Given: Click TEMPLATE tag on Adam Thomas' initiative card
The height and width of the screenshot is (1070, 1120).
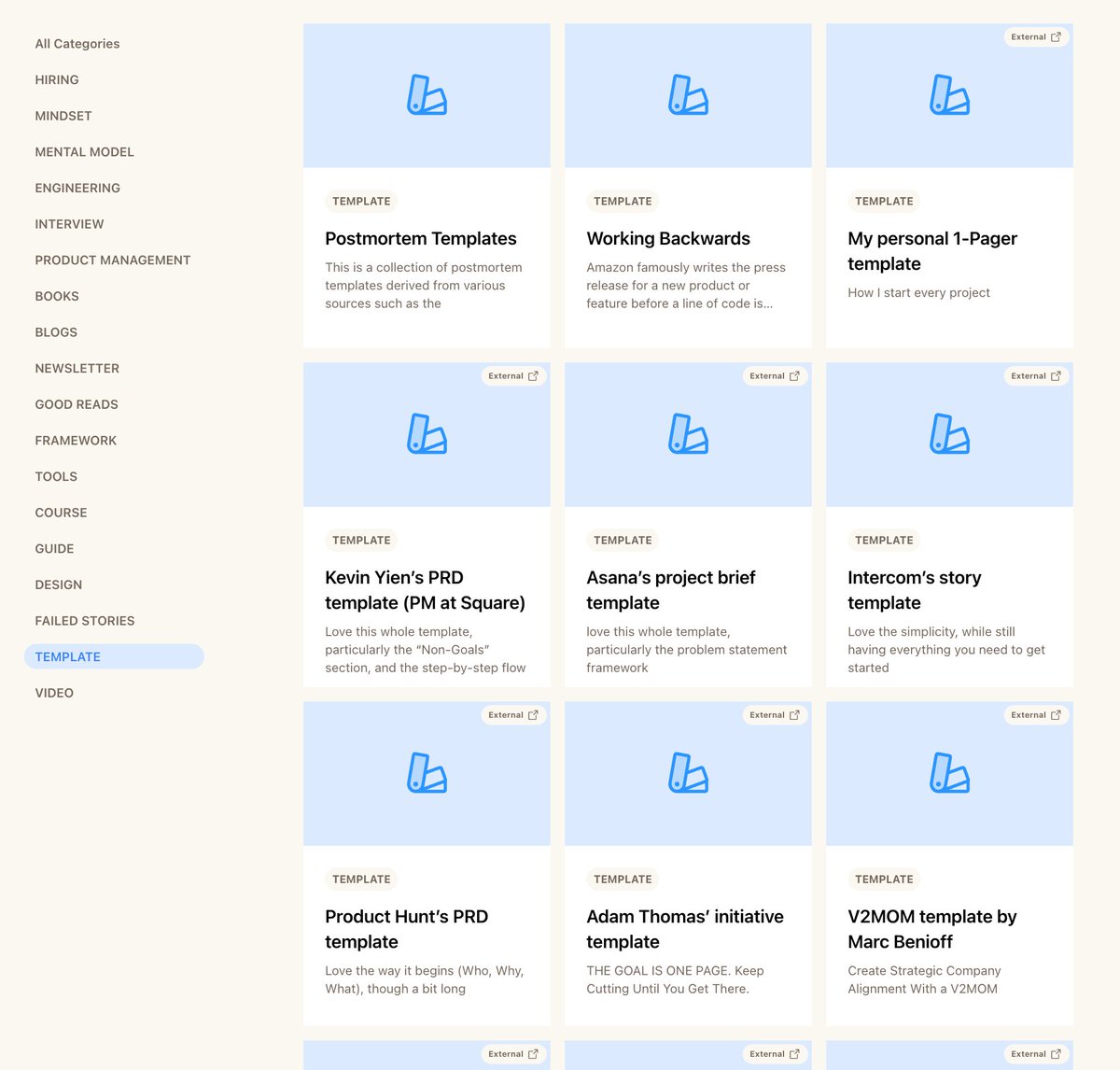Looking at the screenshot, I should [x=623, y=880].
